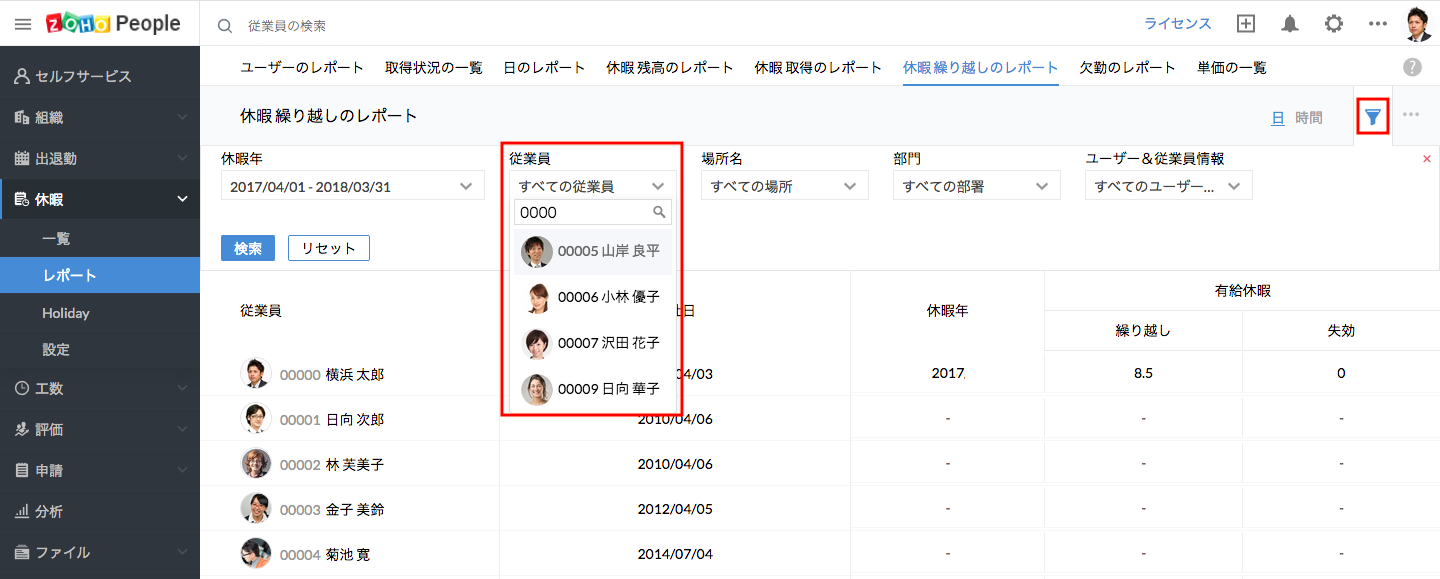Click the 従業員の検索 search field
The width and height of the screenshot is (1440, 579).
400,25
